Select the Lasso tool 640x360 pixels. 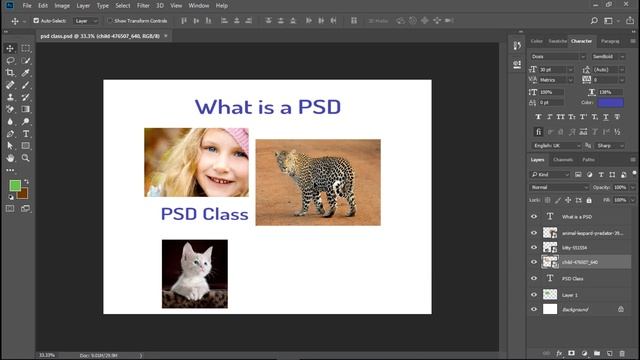pos(10,61)
